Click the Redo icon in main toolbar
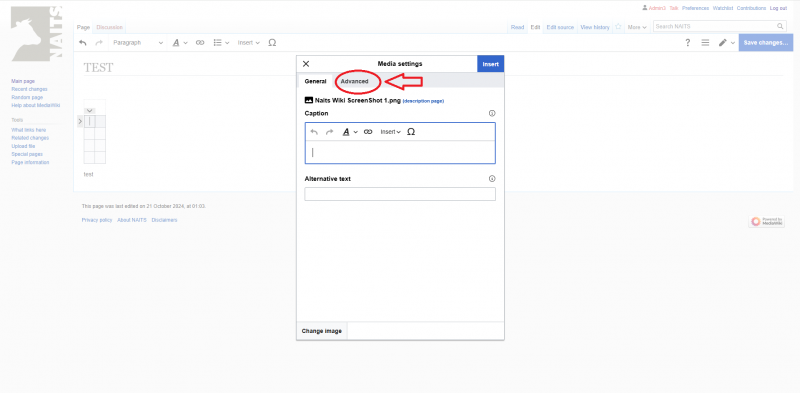The height and width of the screenshot is (393, 800). (99, 43)
